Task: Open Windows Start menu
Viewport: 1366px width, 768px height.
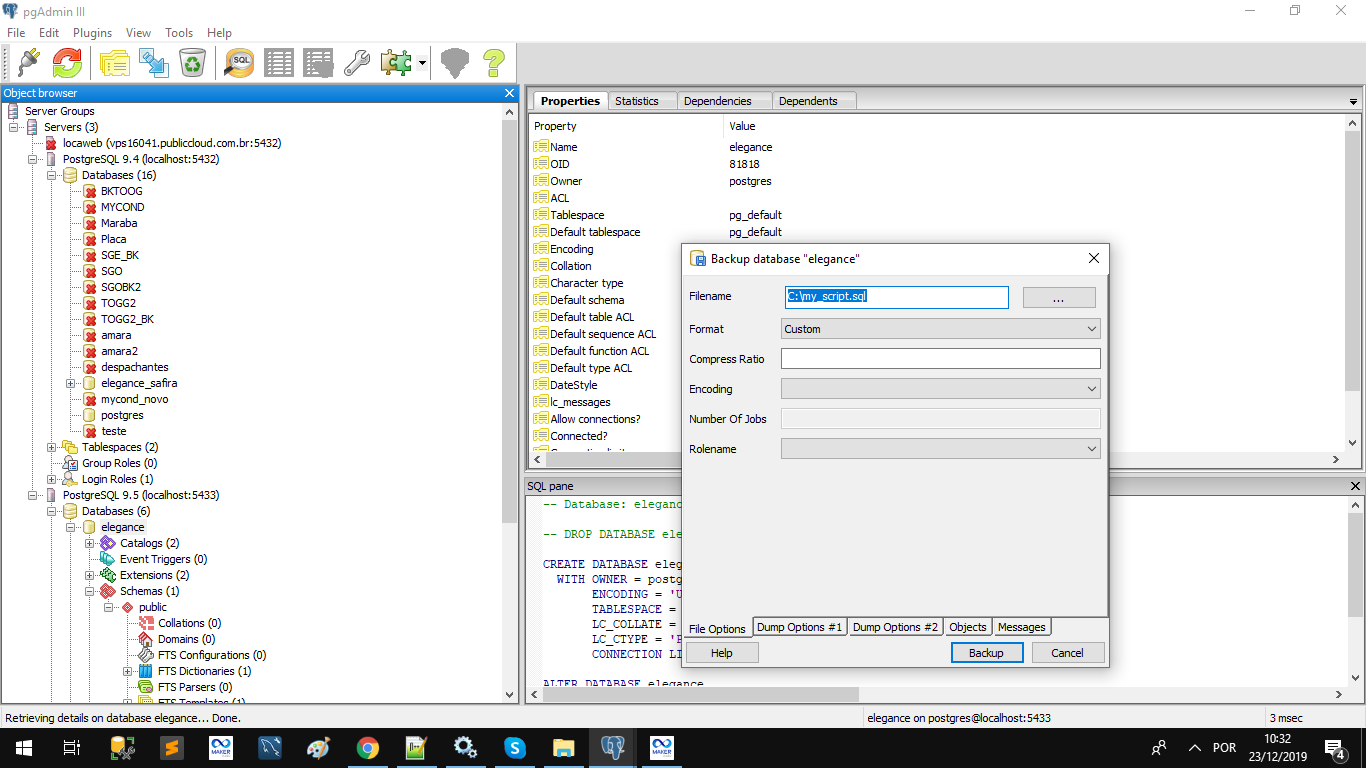Action: coord(23,747)
